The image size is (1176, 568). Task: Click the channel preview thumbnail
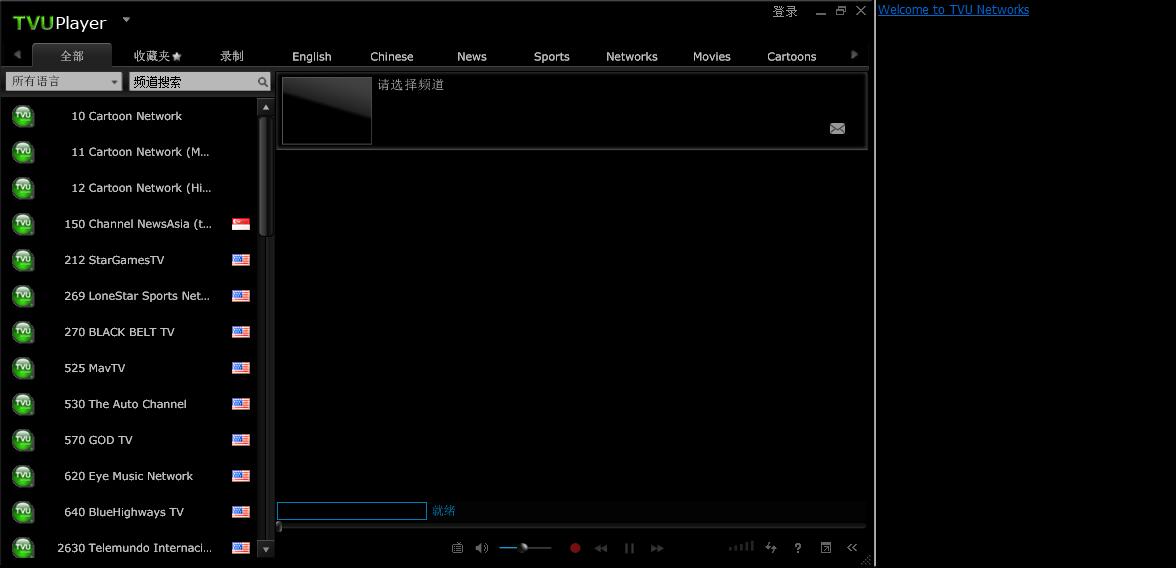[327, 110]
